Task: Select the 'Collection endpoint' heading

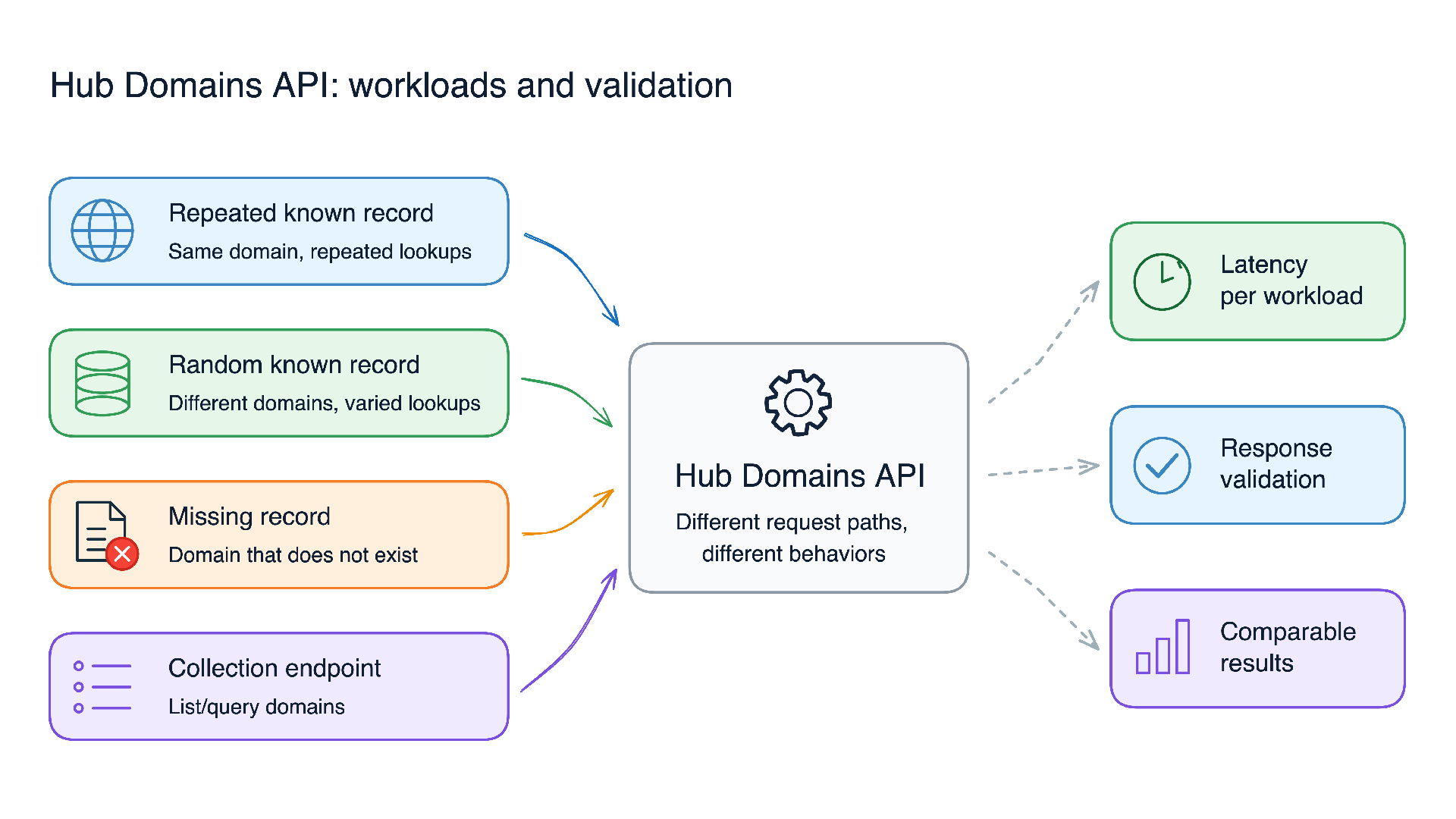Action: tap(275, 668)
